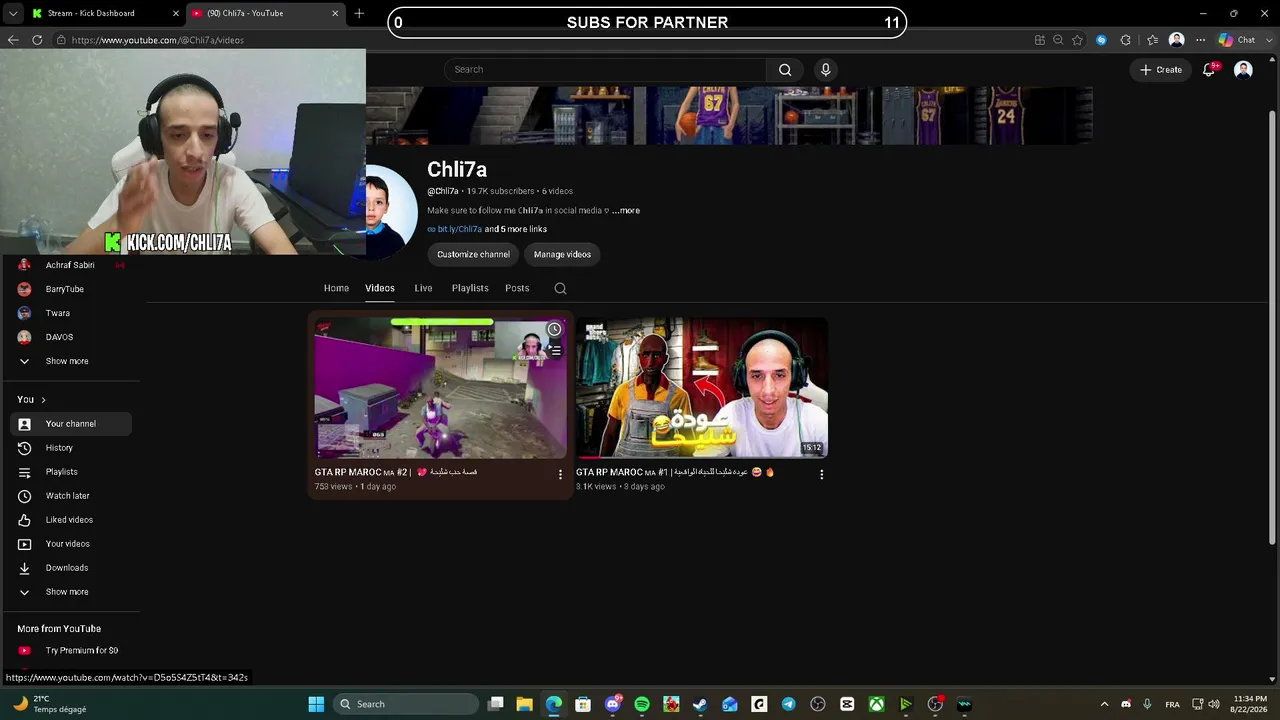This screenshot has height=720, width=1280.
Task: Open a new browser tab
Action: (359, 13)
